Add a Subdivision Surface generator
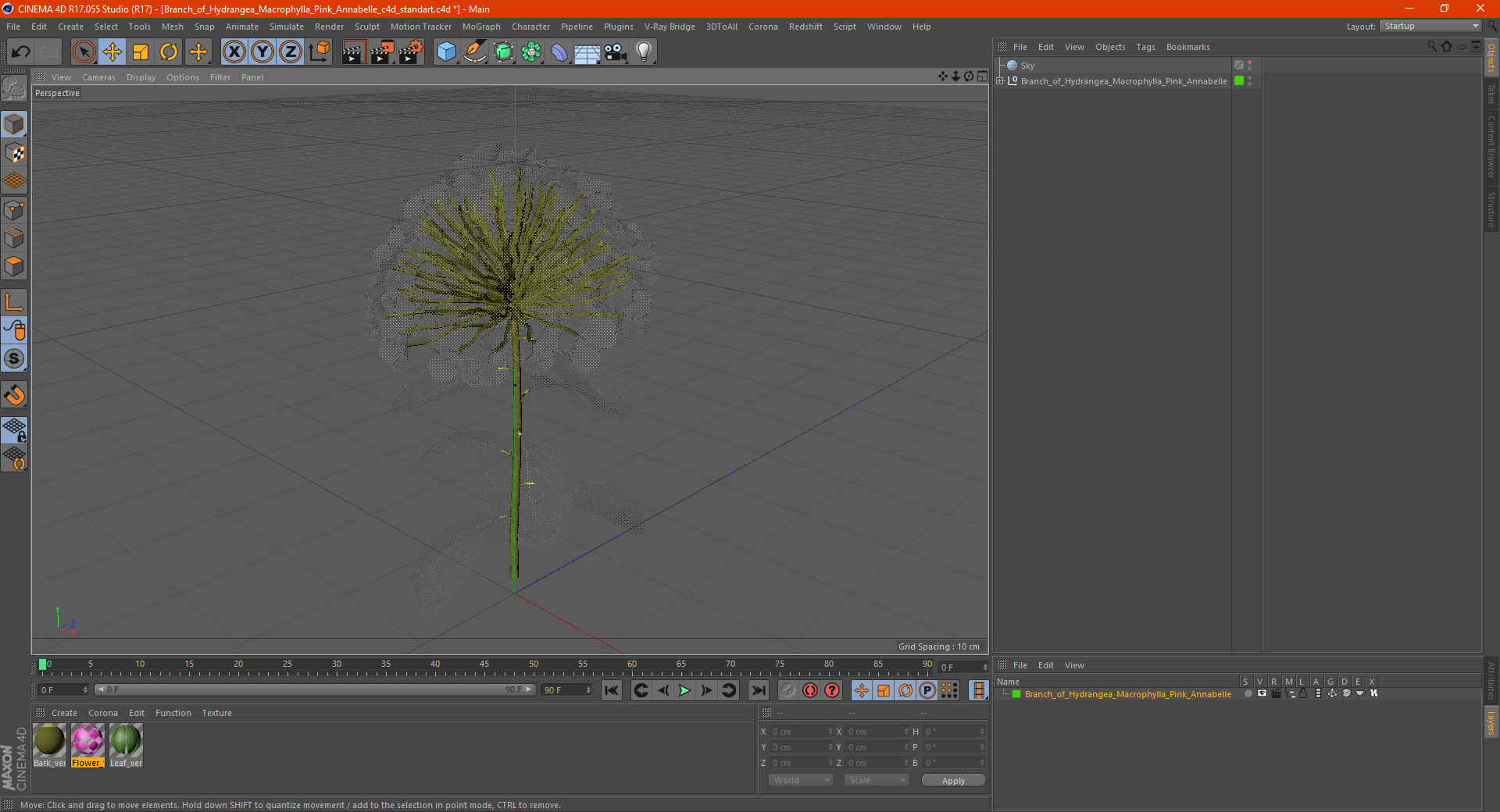The width and height of the screenshot is (1500, 812). pos(503,52)
